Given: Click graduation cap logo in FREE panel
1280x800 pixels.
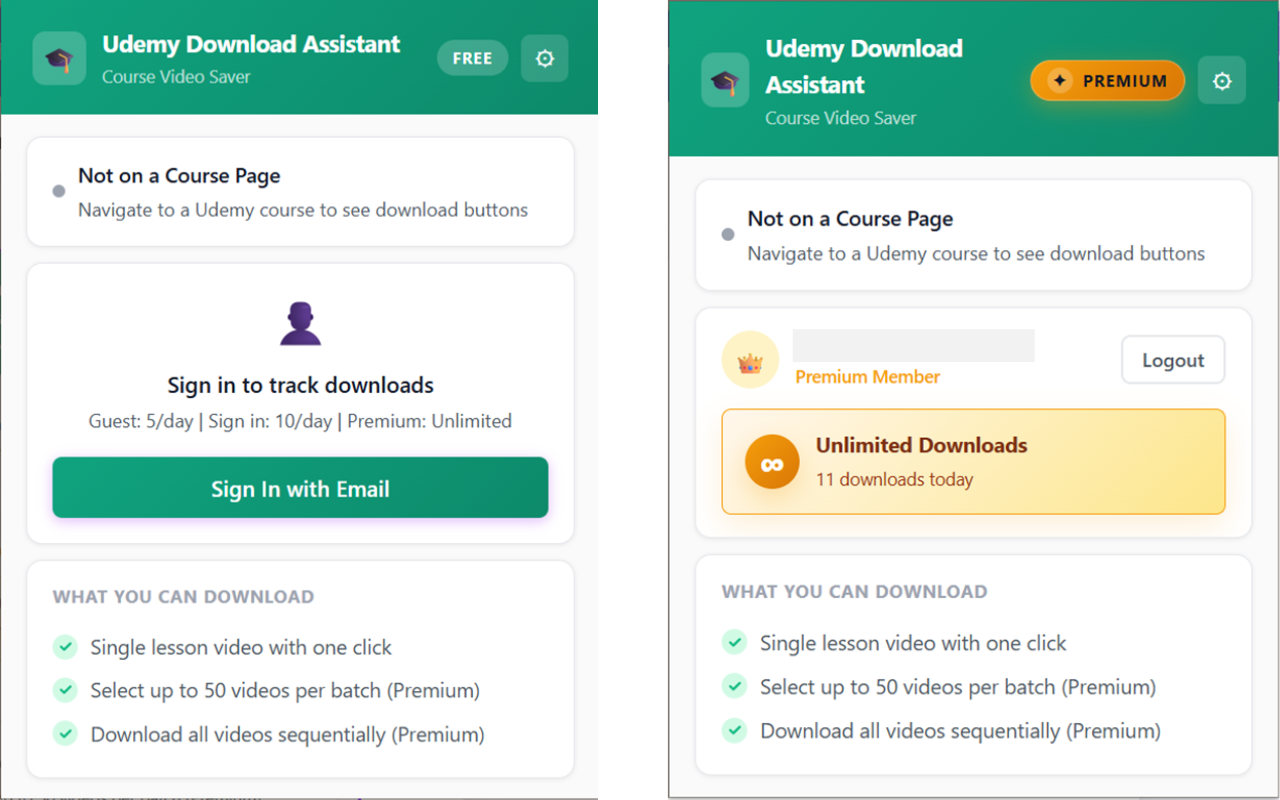Looking at the screenshot, I should pyautogui.click(x=59, y=59).
